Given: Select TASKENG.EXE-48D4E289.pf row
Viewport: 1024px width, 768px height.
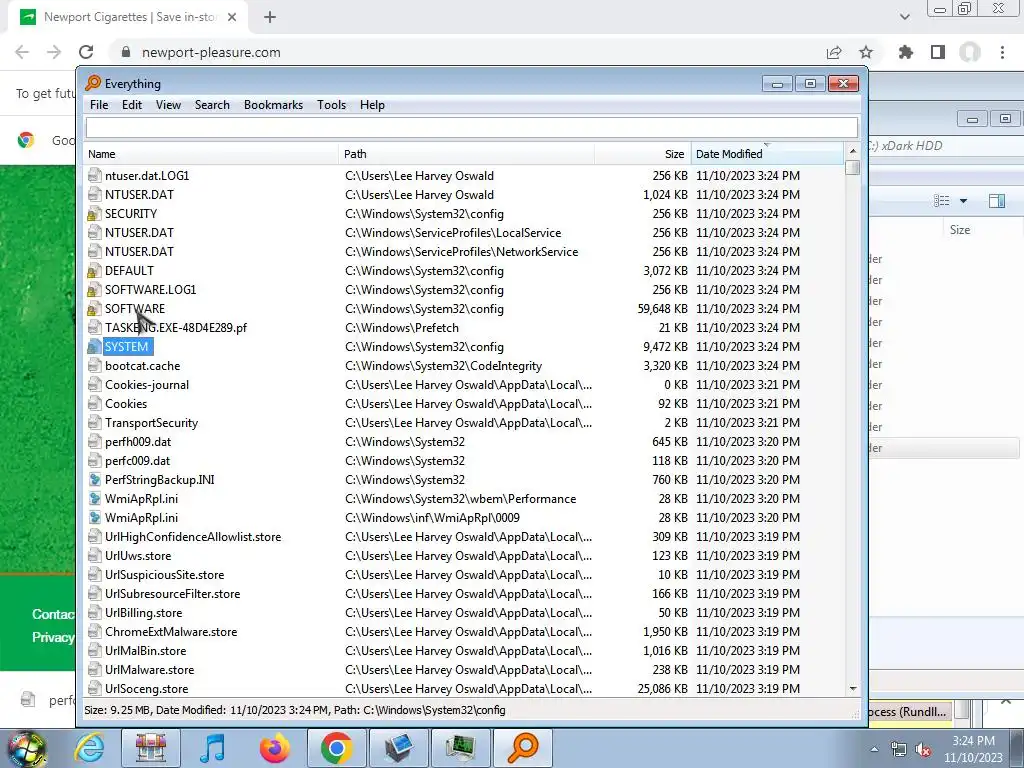Looking at the screenshot, I should click(x=464, y=328).
